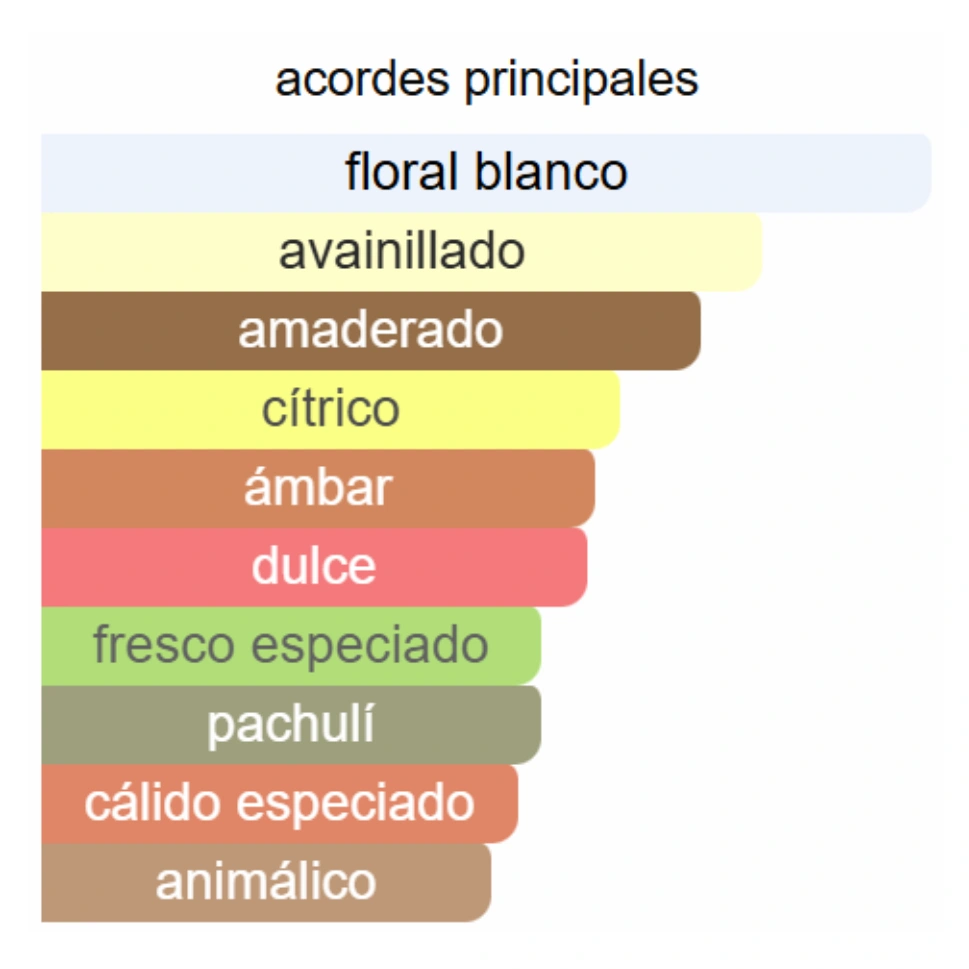Open the 'amaderado' label text
The image size is (969, 969).
pyautogui.click(x=370, y=331)
